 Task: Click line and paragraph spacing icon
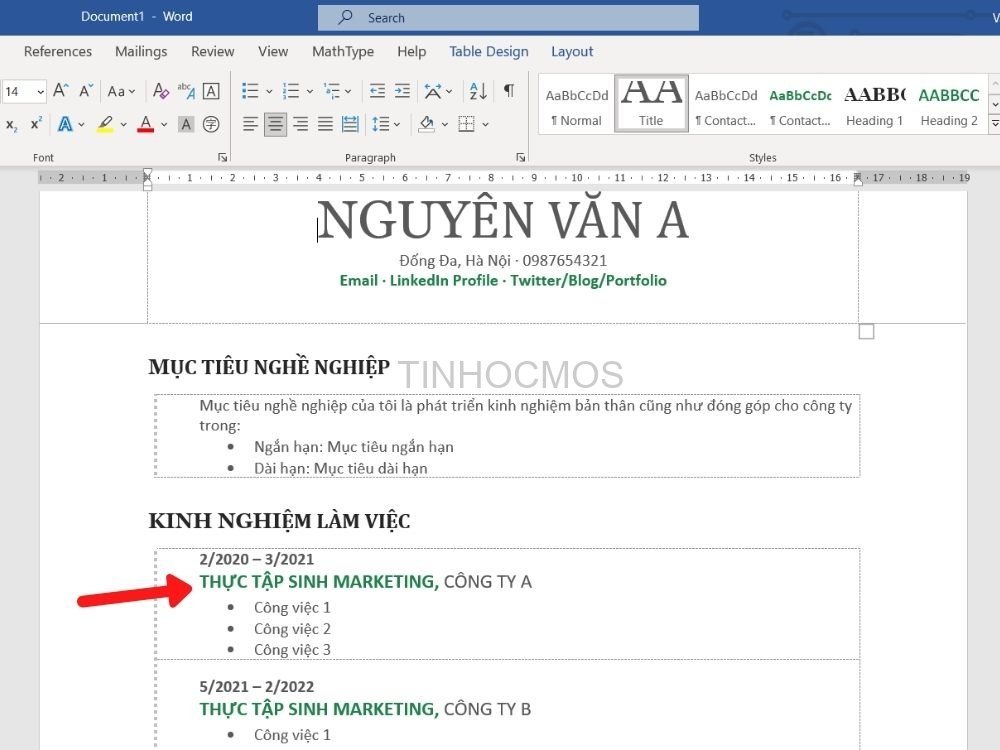pos(381,124)
